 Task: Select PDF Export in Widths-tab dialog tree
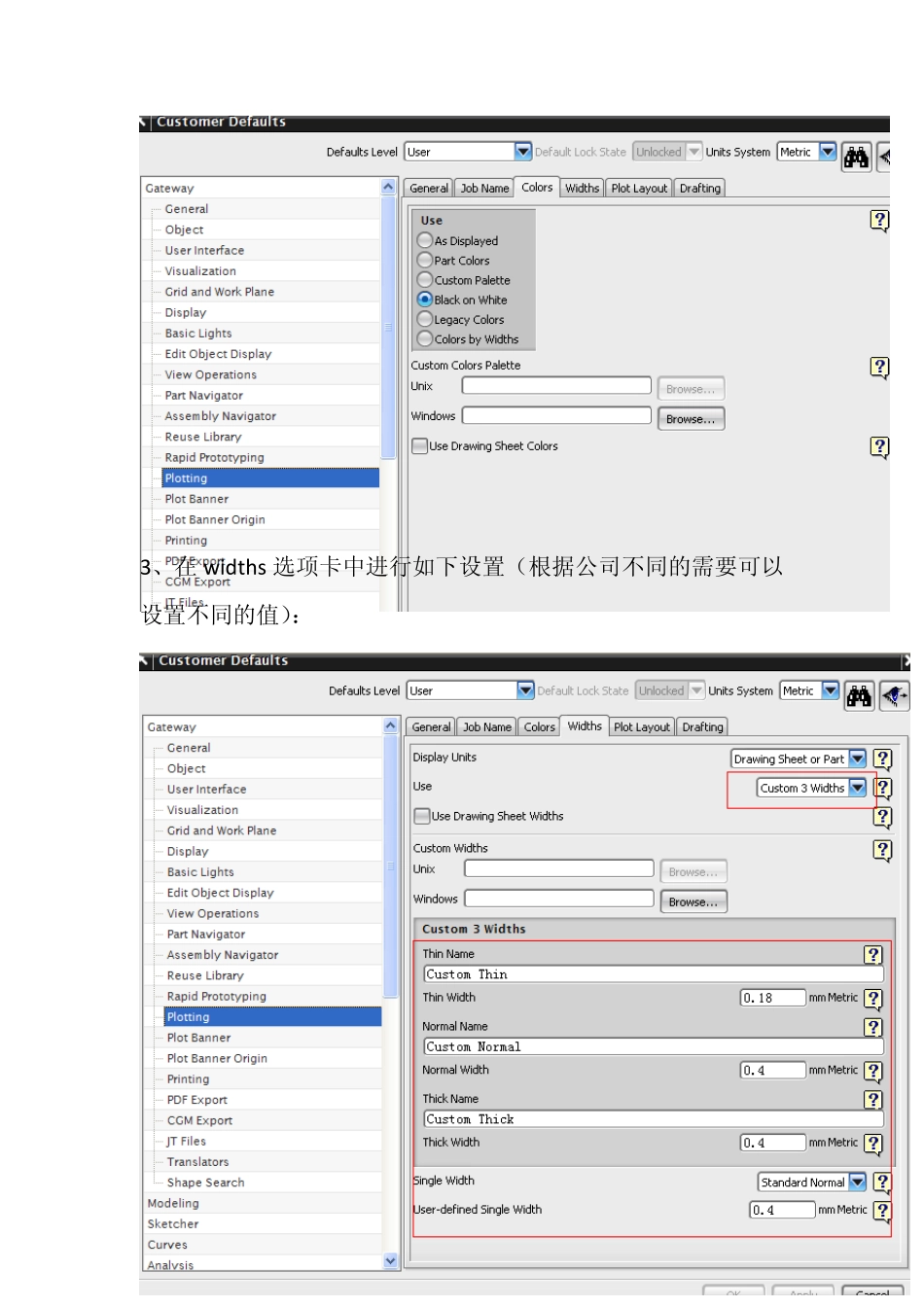tap(197, 1100)
